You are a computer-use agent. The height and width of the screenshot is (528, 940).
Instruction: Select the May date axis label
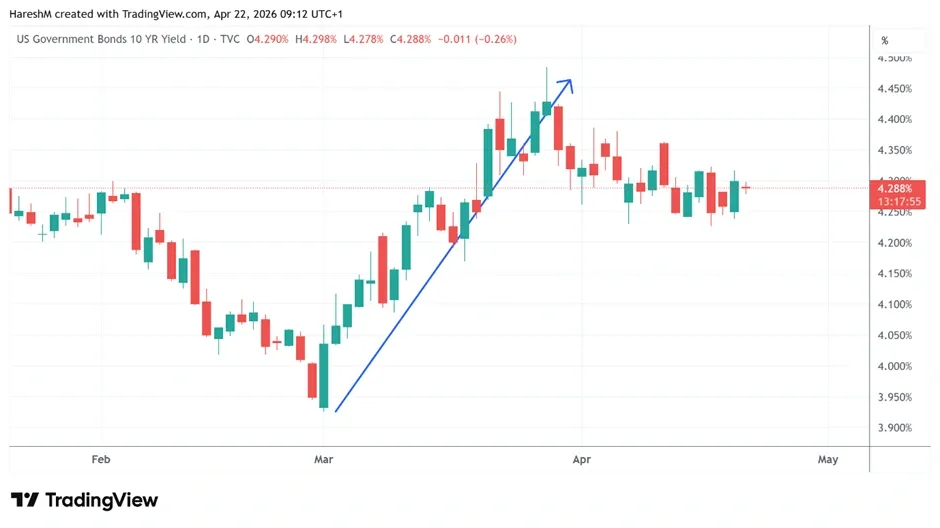click(828, 460)
